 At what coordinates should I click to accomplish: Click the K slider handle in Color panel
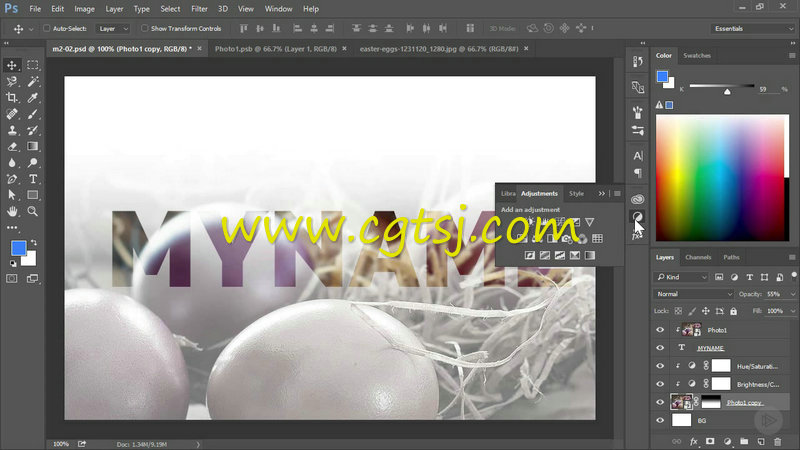[727, 92]
